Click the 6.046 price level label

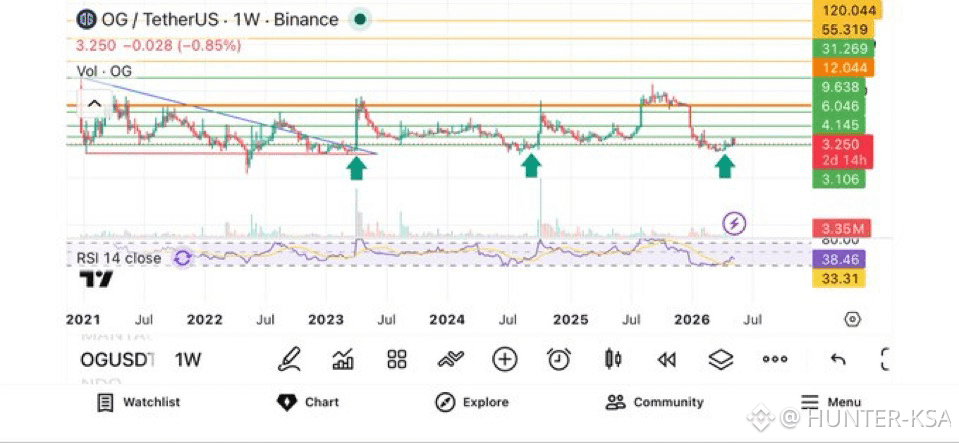pos(840,106)
